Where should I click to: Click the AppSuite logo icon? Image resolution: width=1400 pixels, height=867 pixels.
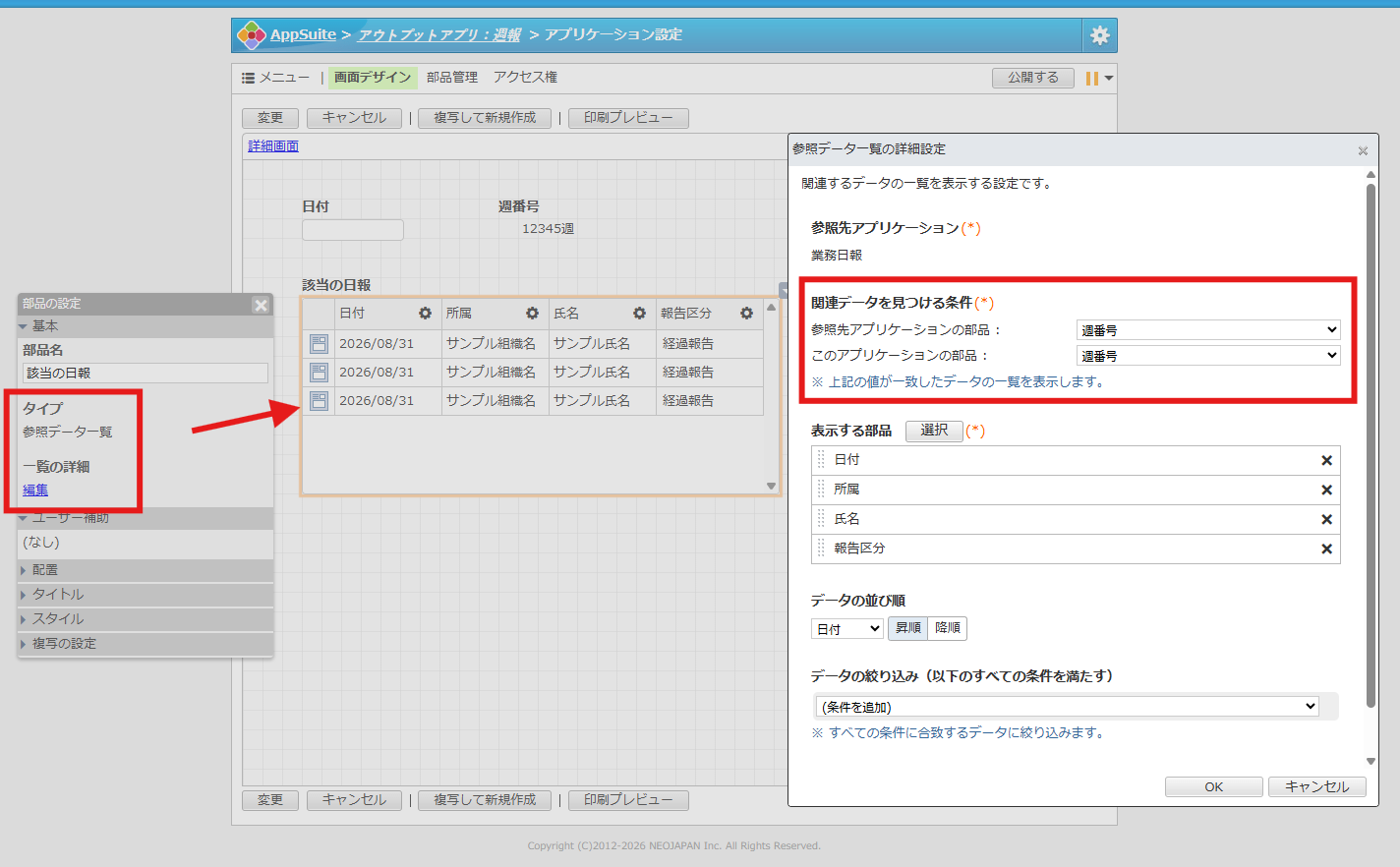252,35
